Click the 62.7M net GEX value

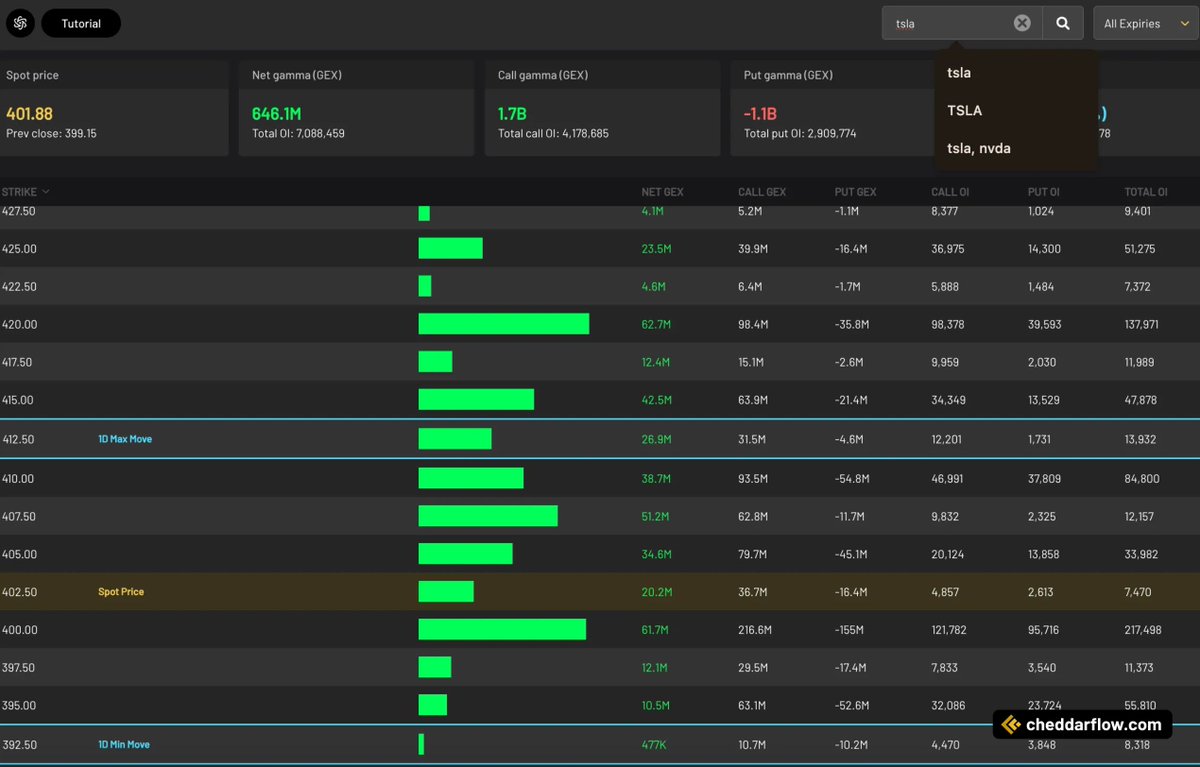click(656, 325)
